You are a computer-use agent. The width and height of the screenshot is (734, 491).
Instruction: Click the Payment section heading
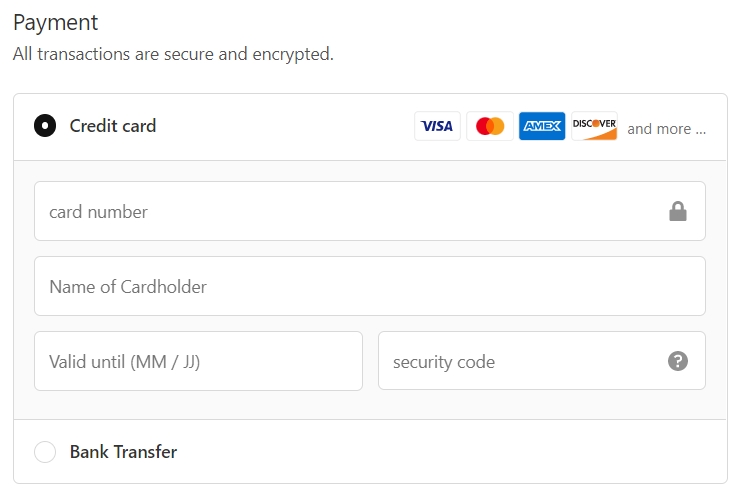tap(56, 22)
